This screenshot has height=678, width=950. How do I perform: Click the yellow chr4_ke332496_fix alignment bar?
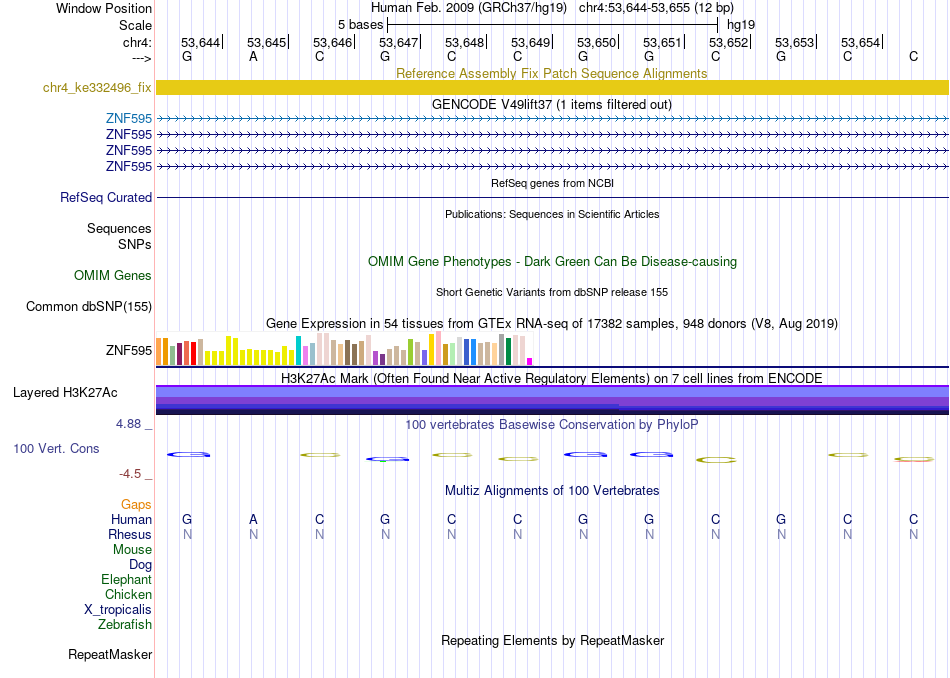point(552,87)
